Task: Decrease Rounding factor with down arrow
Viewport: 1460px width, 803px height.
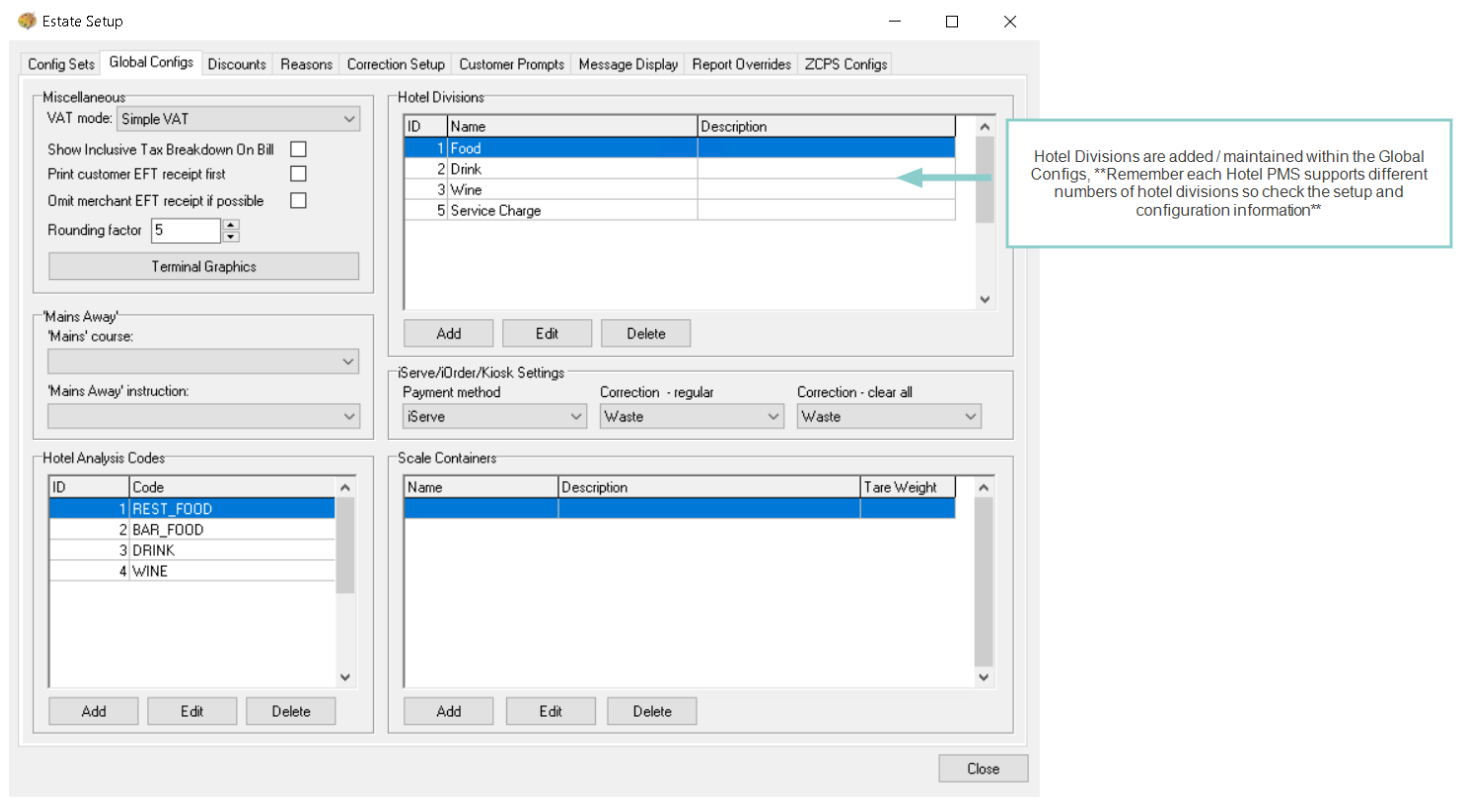Action: pyautogui.click(x=231, y=237)
